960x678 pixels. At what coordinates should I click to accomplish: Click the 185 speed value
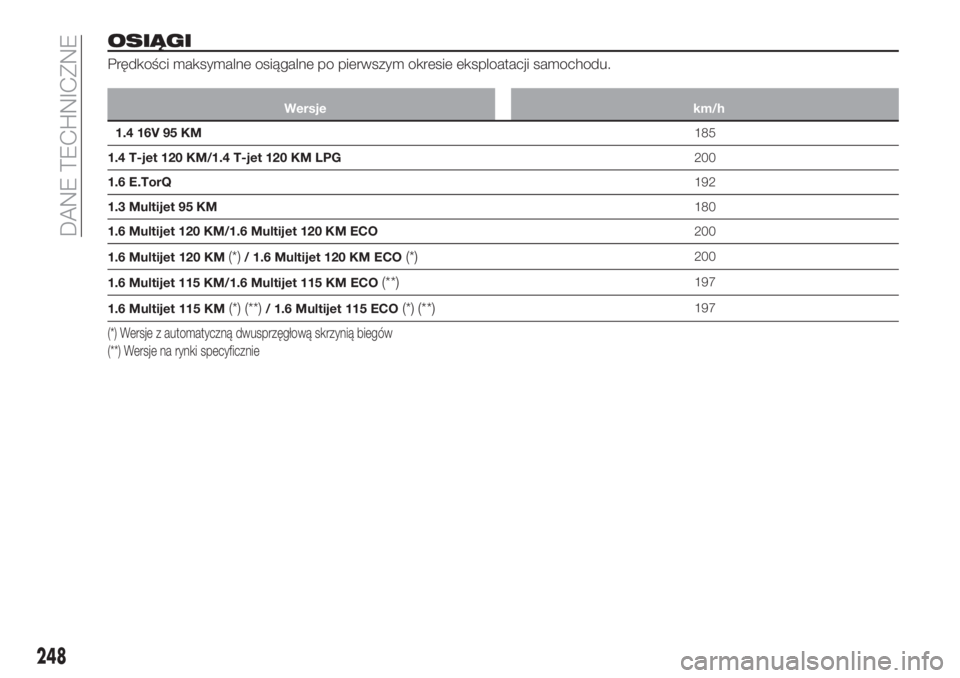tap(705, 133)
